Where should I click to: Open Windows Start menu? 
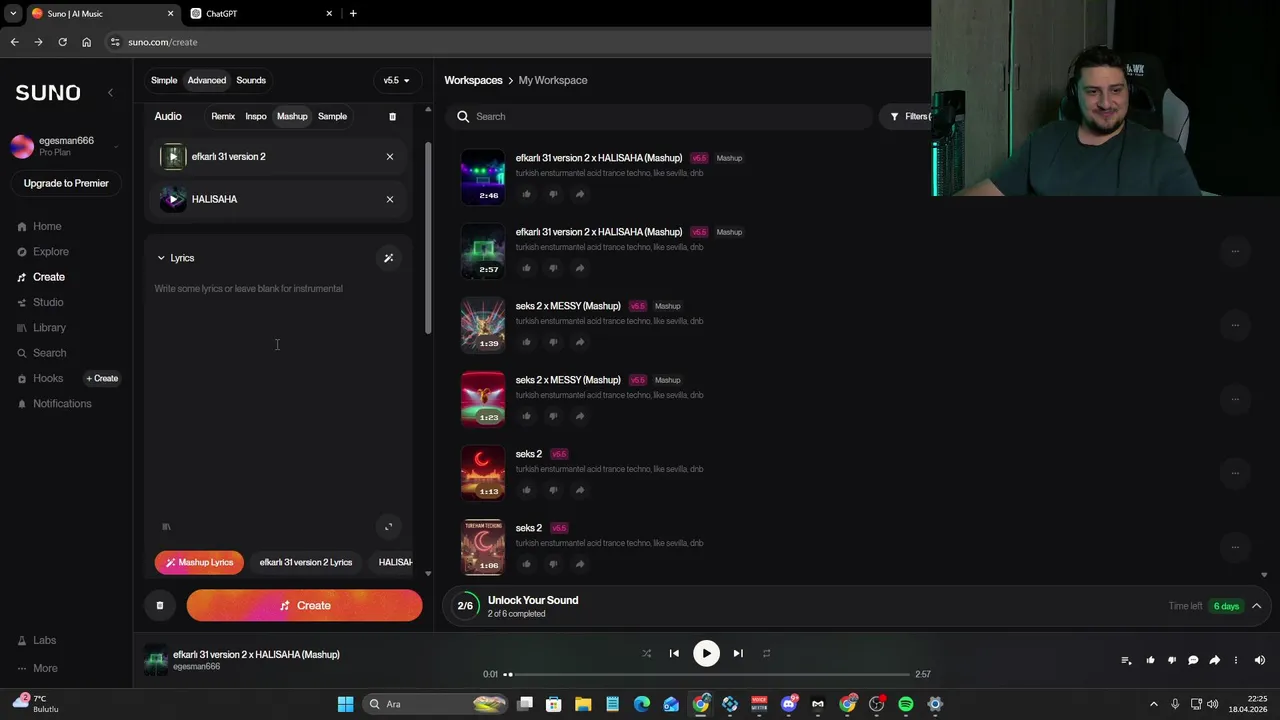pos(345,704)
